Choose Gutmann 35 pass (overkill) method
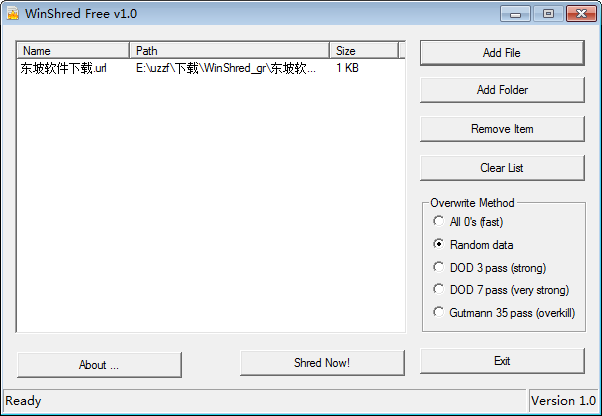Screen dimensions: 602x416 [x=504, y=313]
